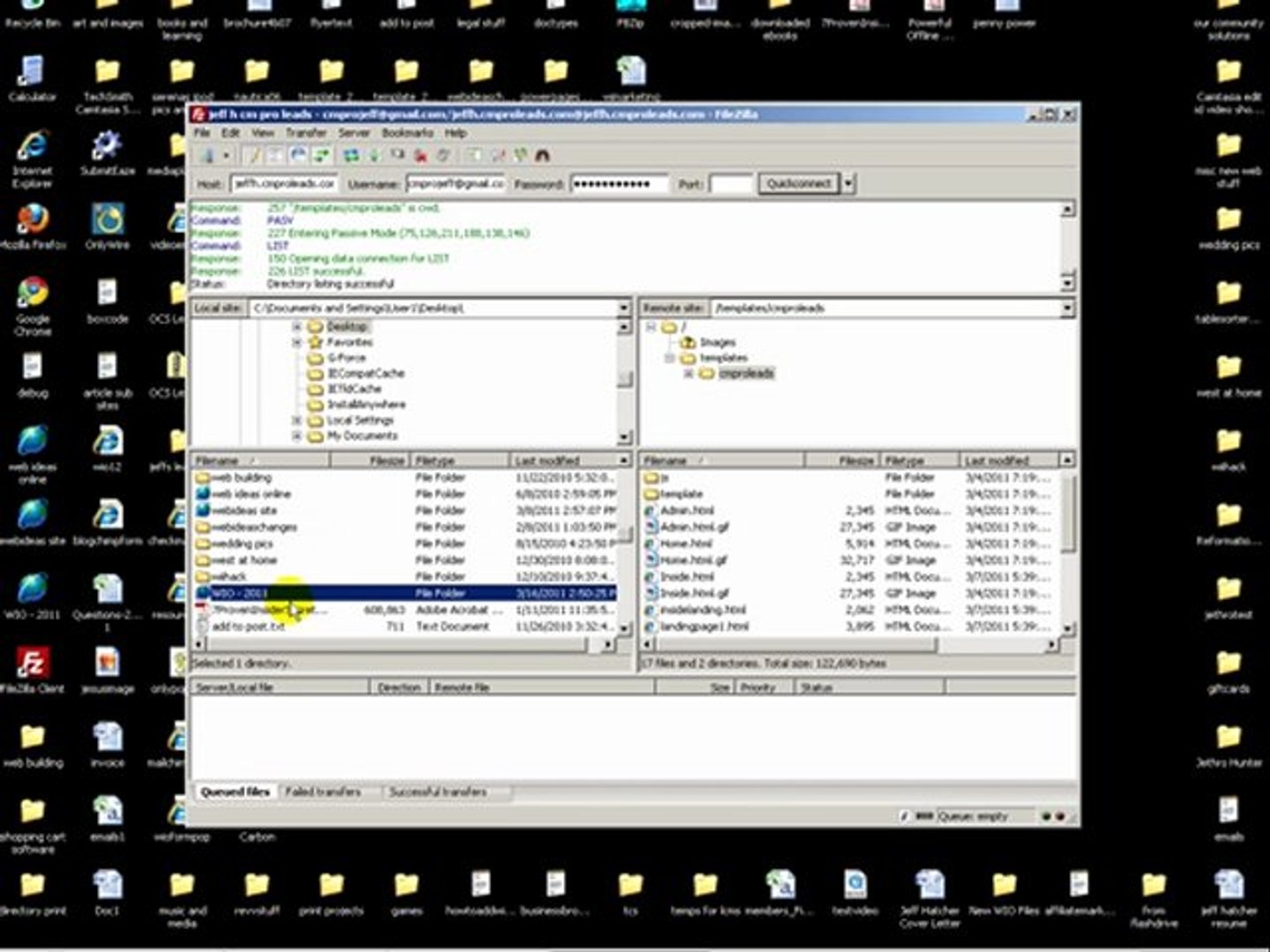Viewport: 1270px width, 952px height.
Task: Sort remote files by Filesize column
Action: [842, 460]
